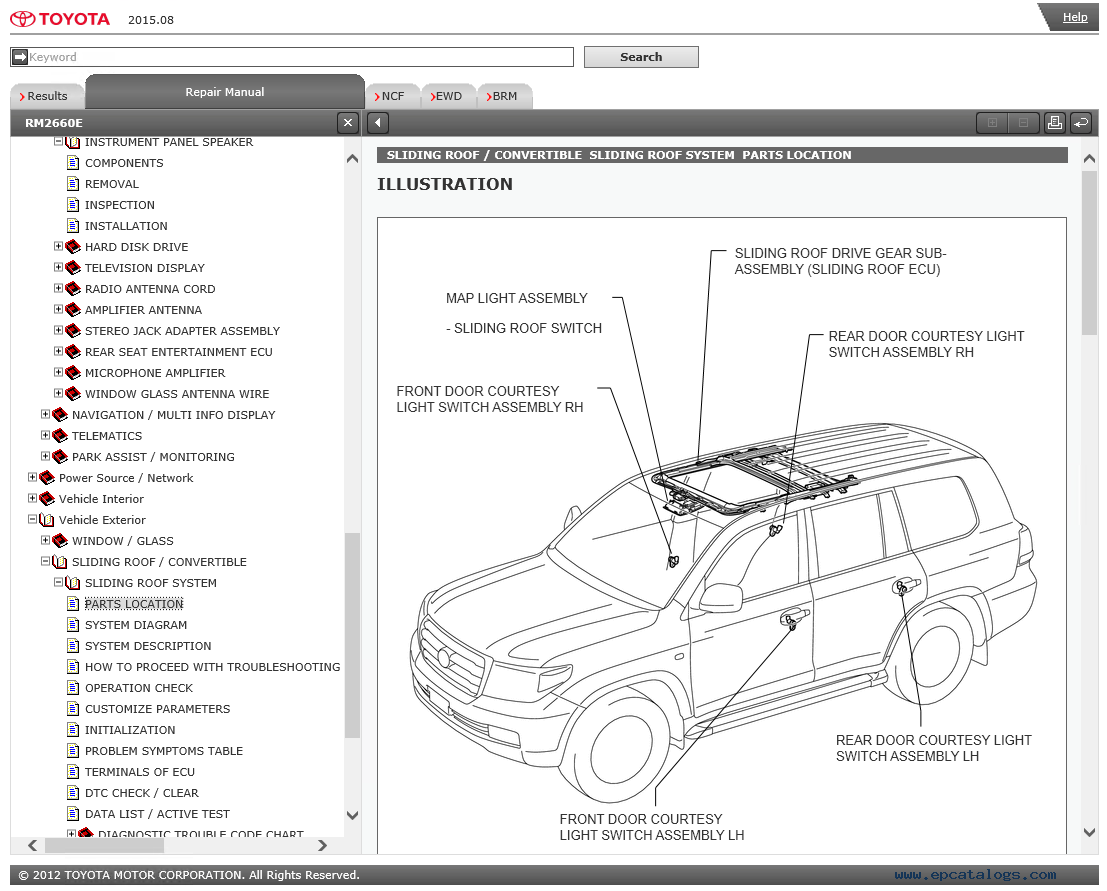Collapse the SLIDING ROOF SYSTEM node
1107x891 pixels.
pos(59,582)
